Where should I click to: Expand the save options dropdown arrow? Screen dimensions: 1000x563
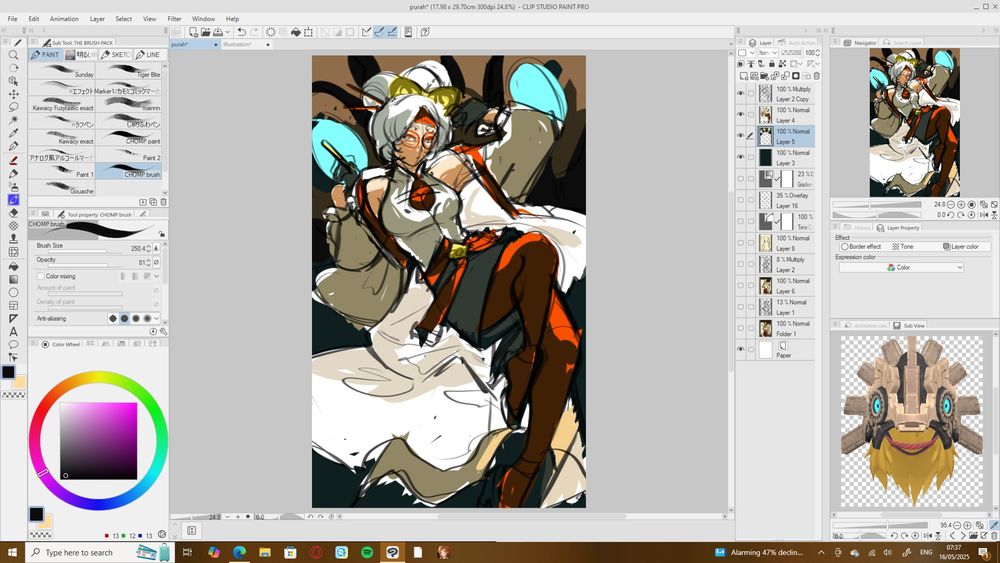click(x=229, y=32)
